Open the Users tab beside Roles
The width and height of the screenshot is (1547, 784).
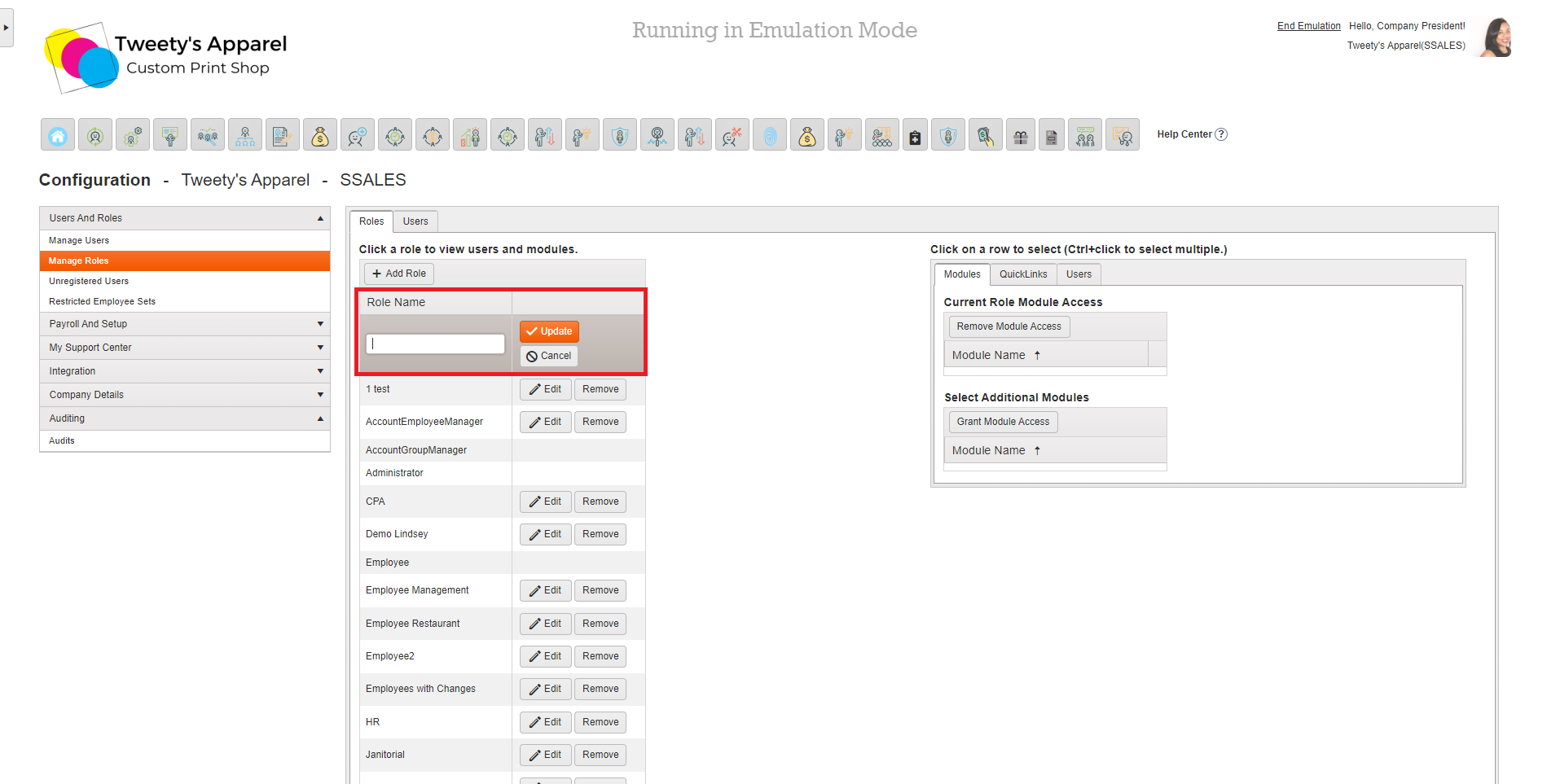415,221
